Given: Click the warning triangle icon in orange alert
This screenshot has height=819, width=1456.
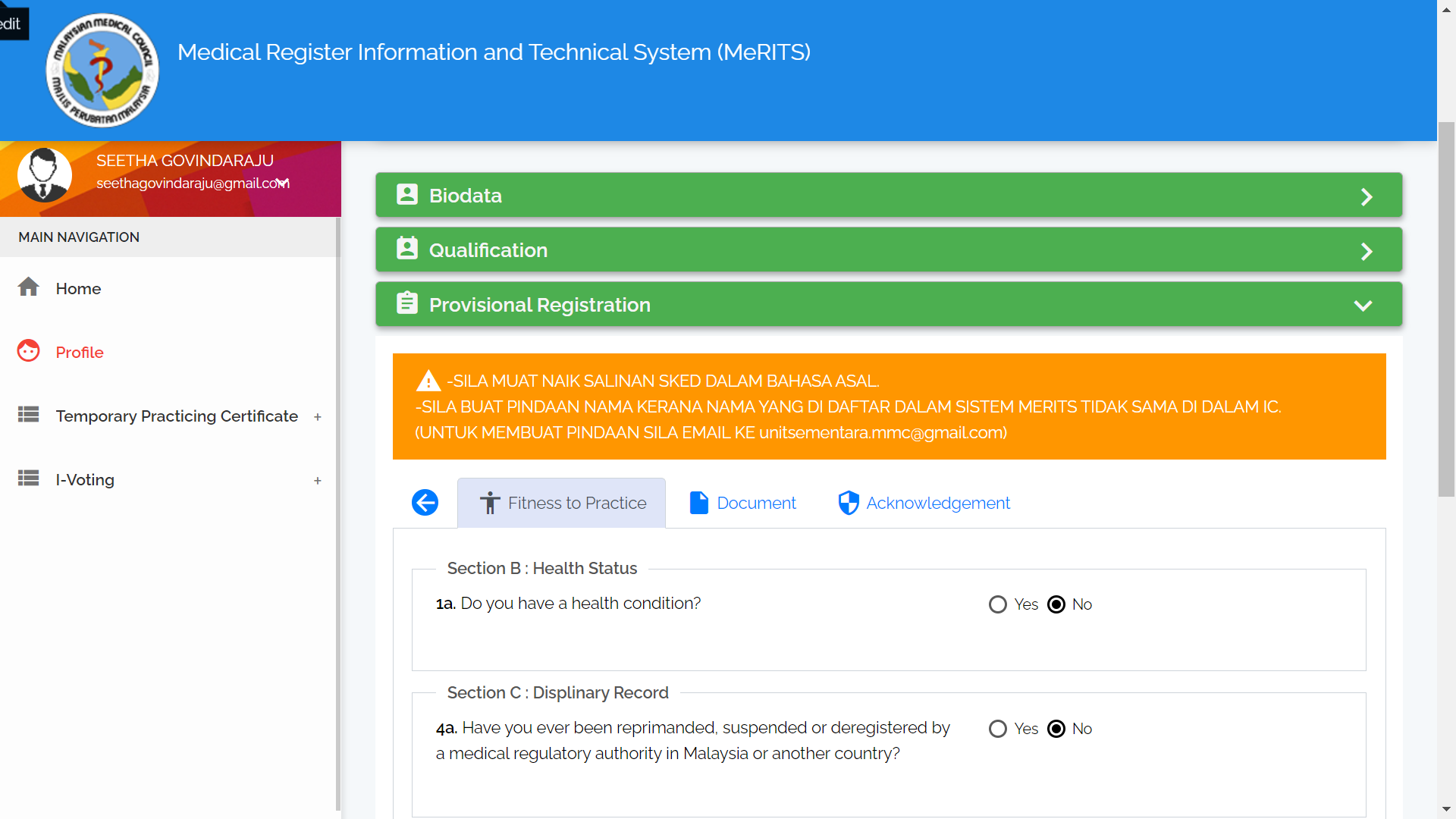Looking at the screenshot, I should coord(428,380).
